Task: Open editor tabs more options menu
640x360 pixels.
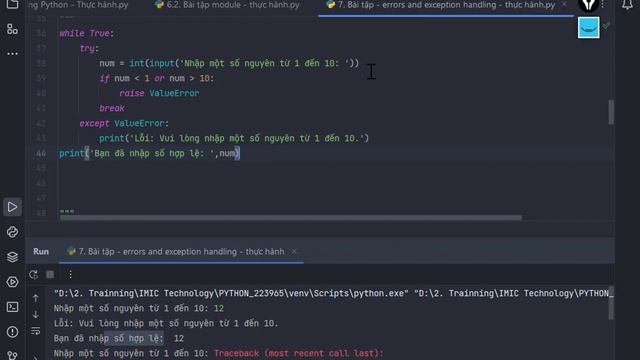Action: tap(602, 4)
